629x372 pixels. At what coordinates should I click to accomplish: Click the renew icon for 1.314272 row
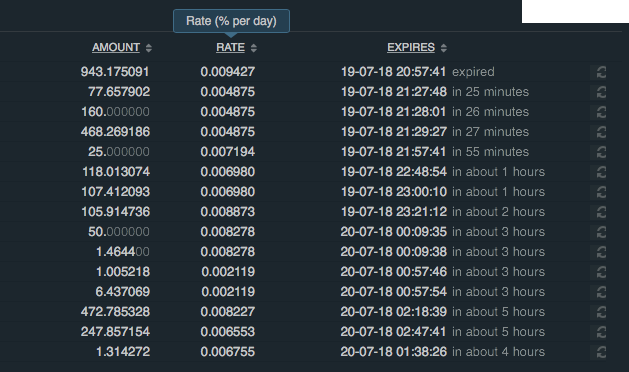pyautogui.click(x=601, y=352)
